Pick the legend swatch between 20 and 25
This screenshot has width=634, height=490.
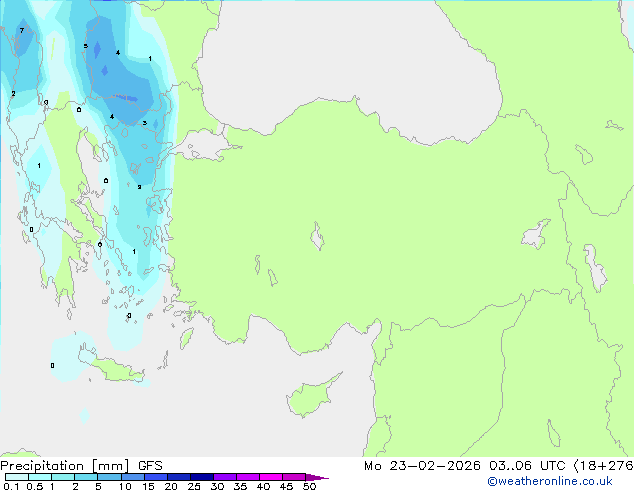179,477
